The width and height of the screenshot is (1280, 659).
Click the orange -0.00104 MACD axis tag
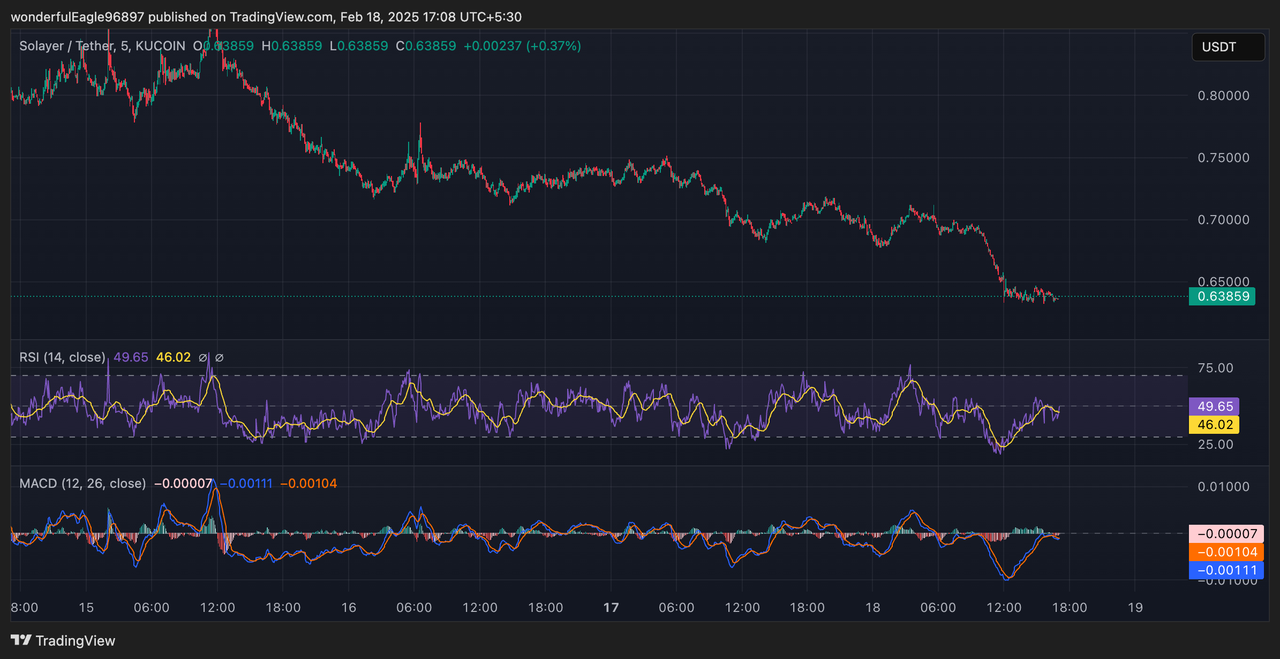point(1226,552)
